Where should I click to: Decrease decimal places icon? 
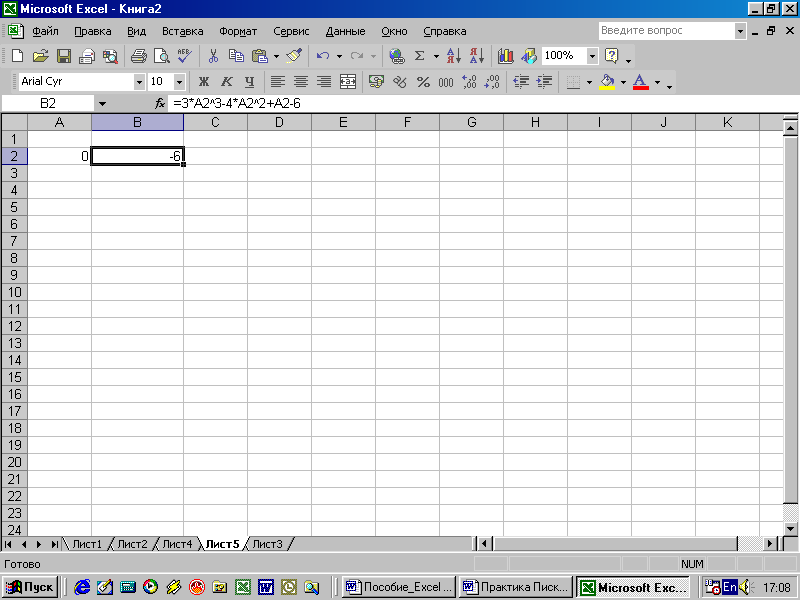pos(492,82)
